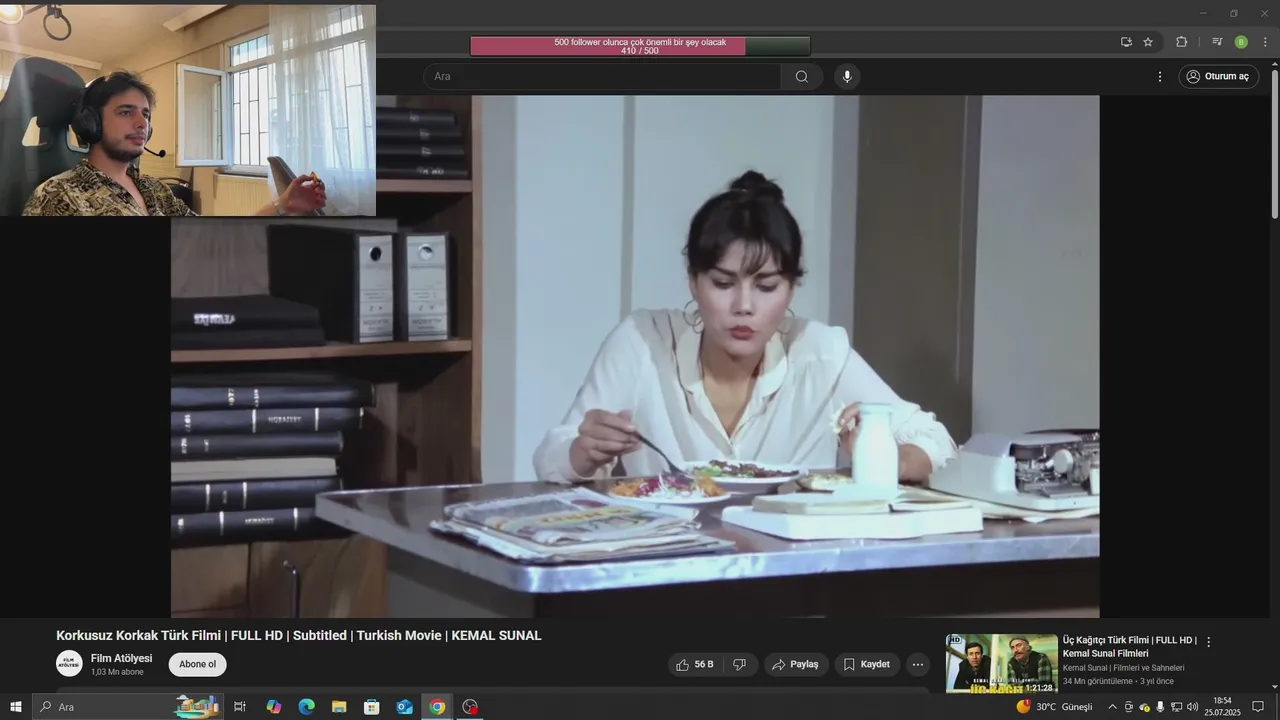Like the video with thumbs up 56 B

pyautogui.click(x=695, y=664)
